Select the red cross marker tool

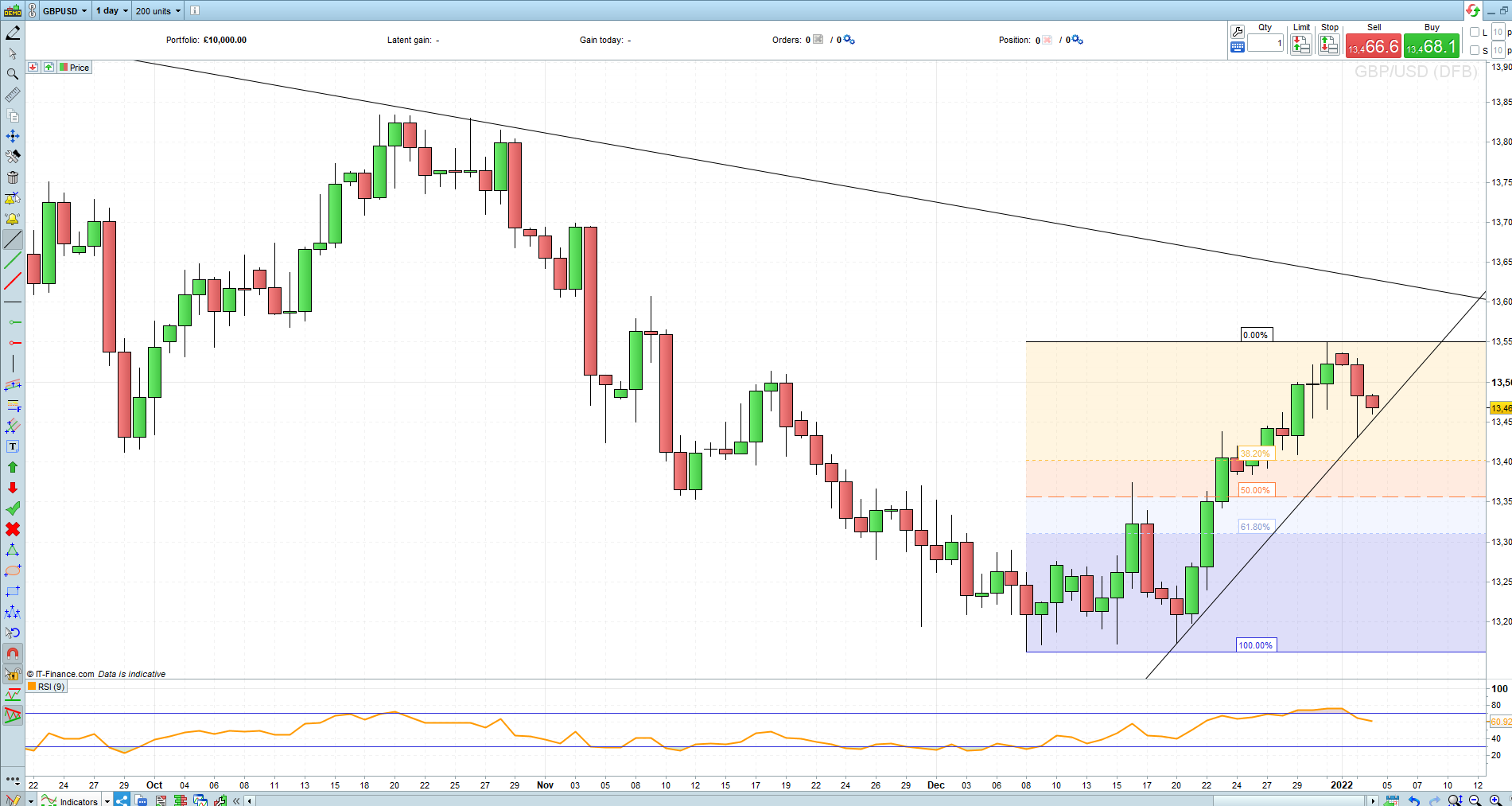point(13,529)
